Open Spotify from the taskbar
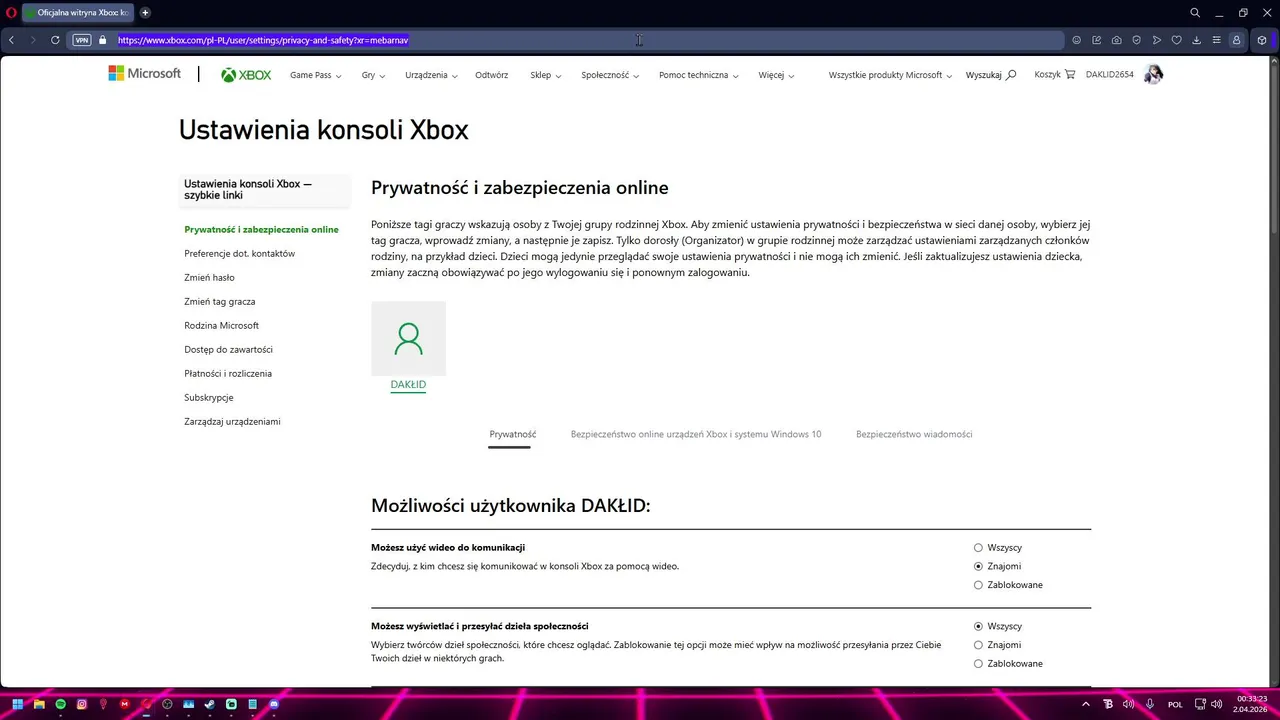 click(x=60, y=704)
